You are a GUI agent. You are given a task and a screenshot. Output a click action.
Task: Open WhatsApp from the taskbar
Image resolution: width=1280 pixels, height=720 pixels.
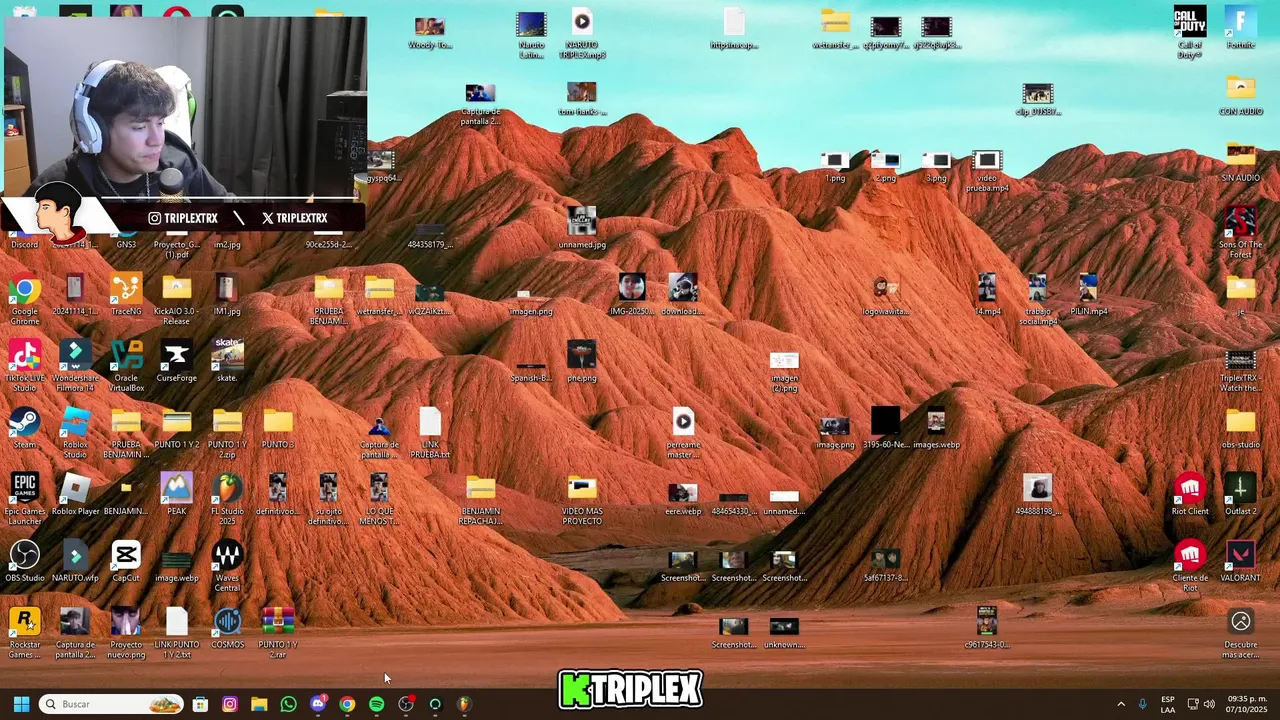[x=288, y=704]
